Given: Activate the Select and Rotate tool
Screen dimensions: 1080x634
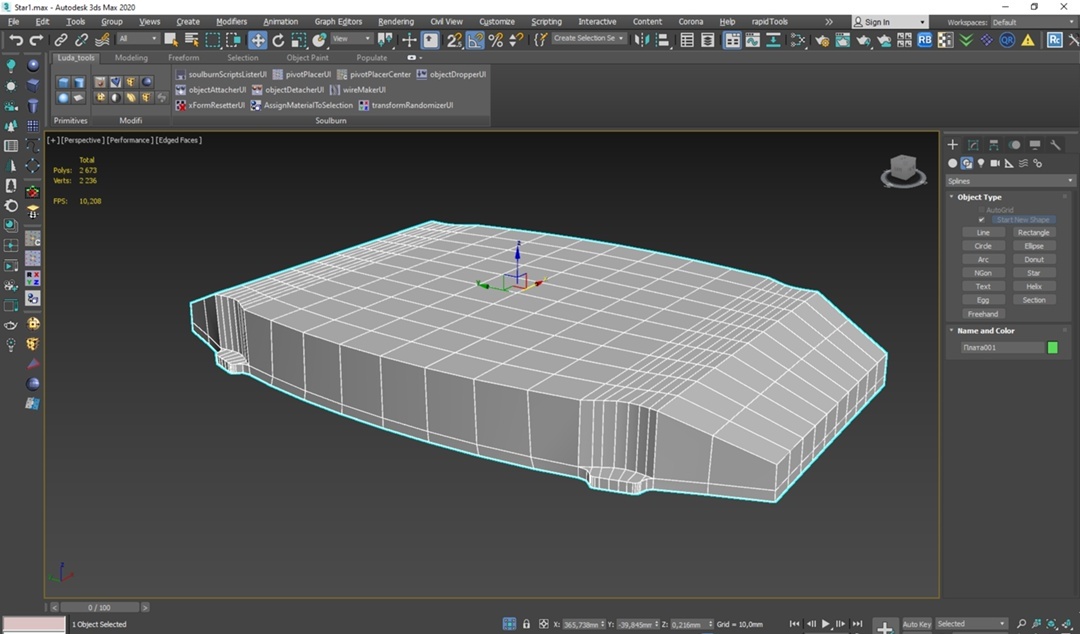Looking at the screenshot, I should 278,40.
